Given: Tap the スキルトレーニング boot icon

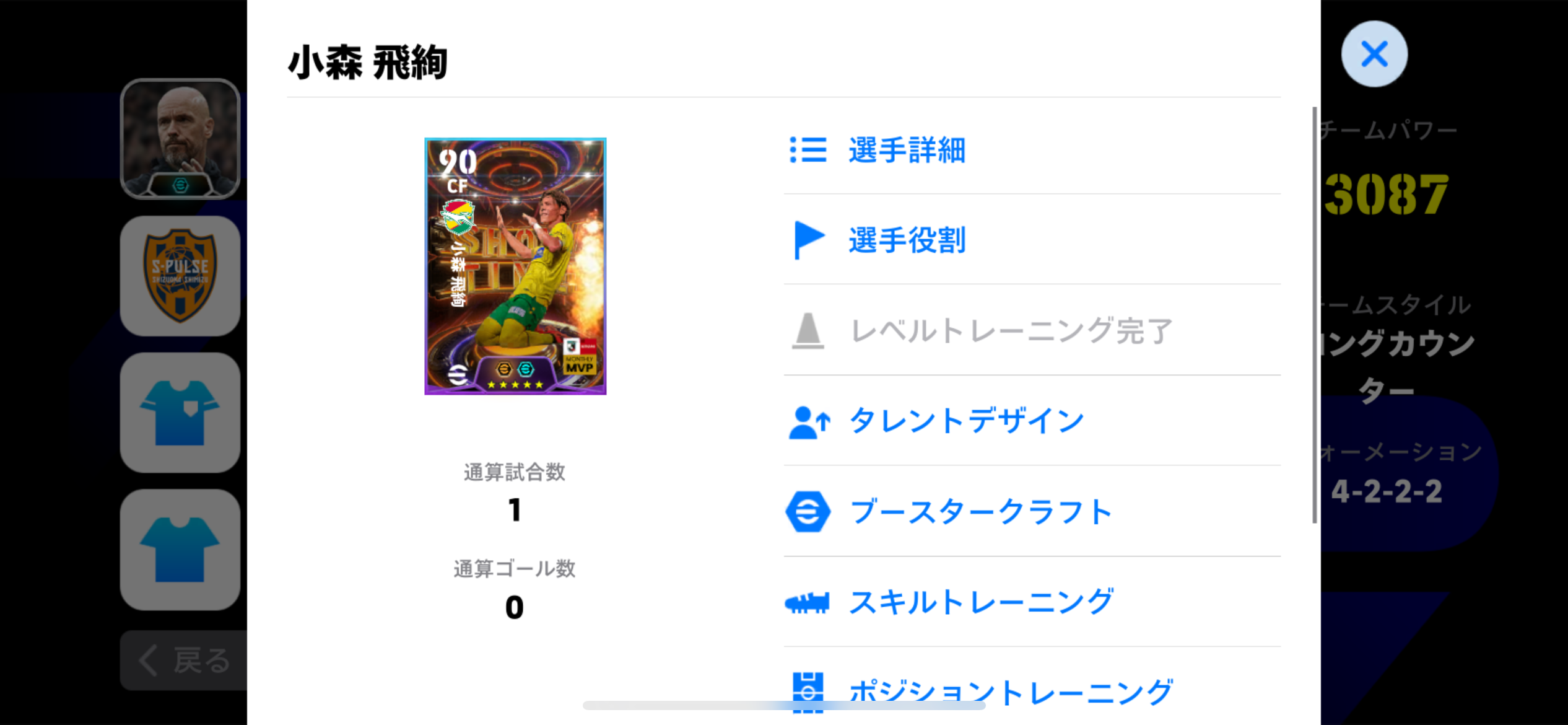Looking at the screenshot, I should coord(807,602).
